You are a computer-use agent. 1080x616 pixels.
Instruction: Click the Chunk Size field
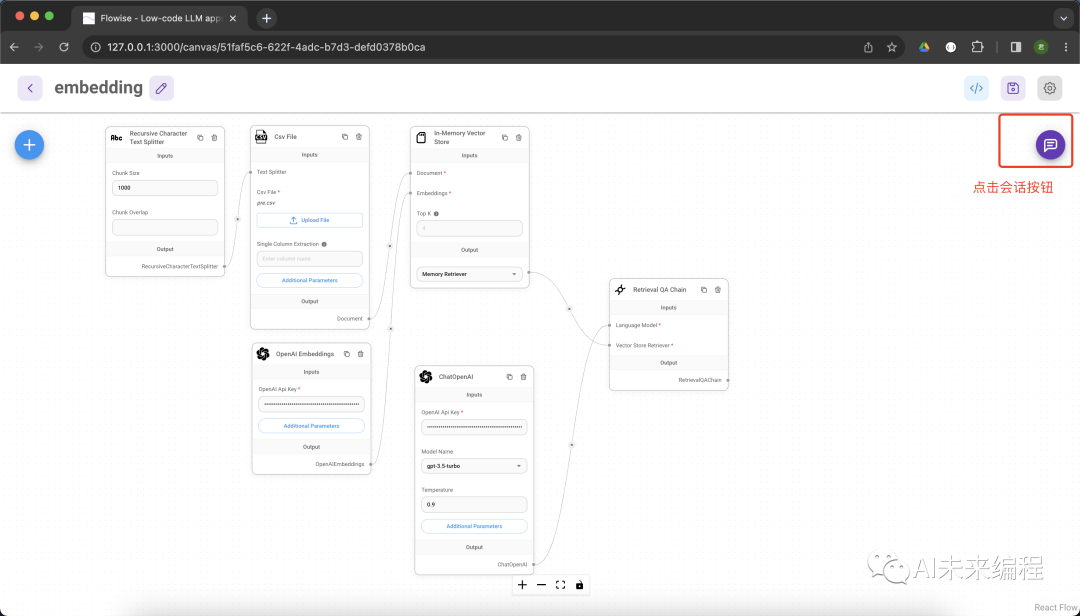coord(165,188)
